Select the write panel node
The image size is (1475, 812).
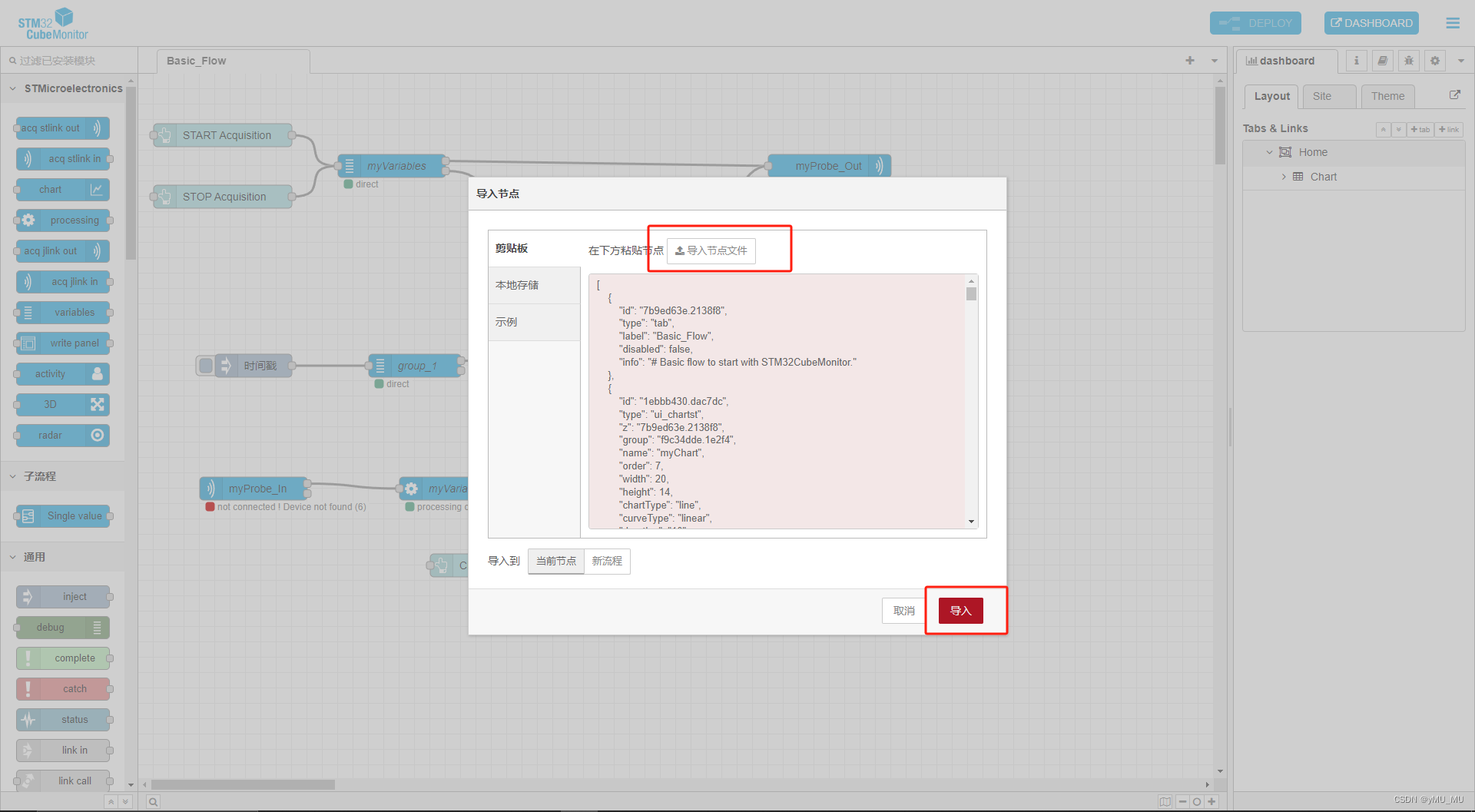pos(63,343)
